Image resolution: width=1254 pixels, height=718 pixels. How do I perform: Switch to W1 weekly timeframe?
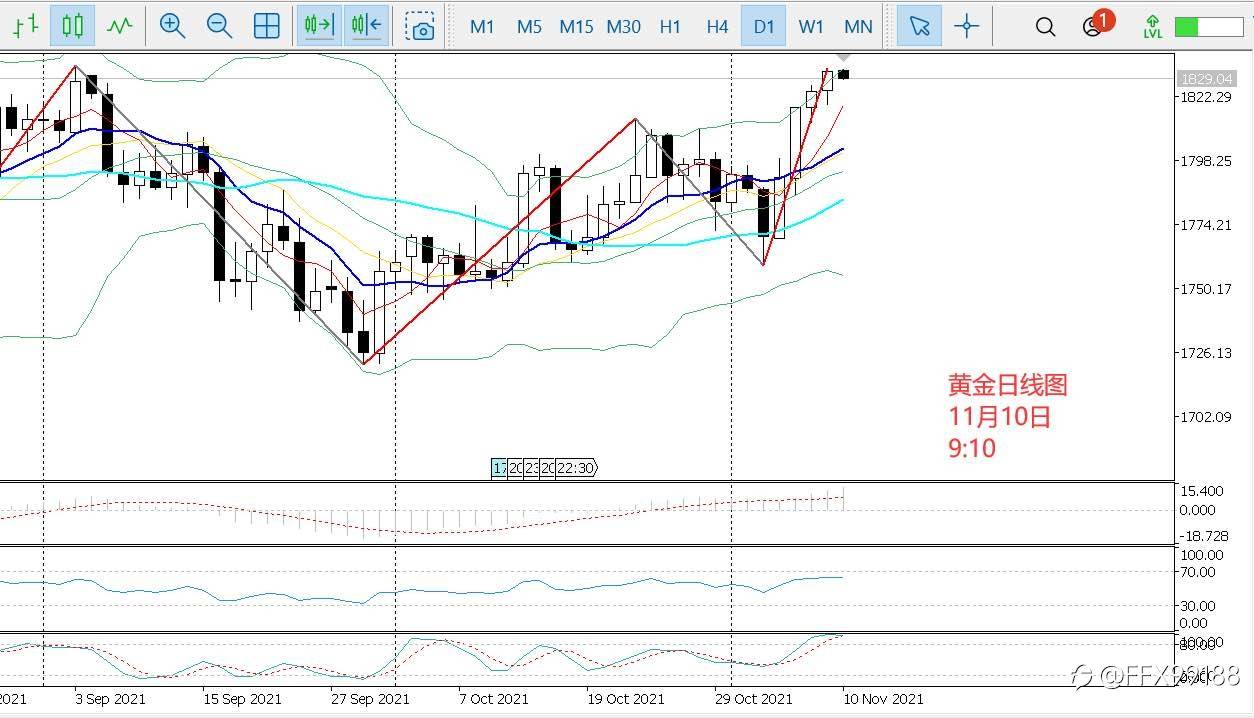811,27
